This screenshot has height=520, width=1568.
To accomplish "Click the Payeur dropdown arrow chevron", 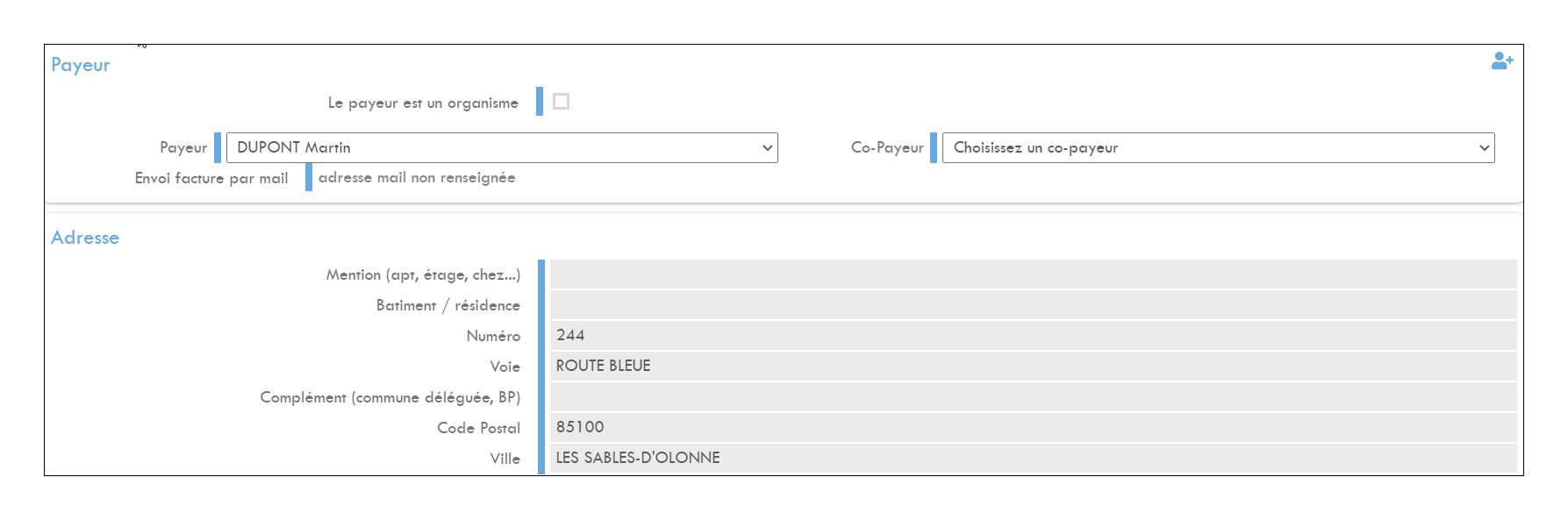I will (768, 147).
